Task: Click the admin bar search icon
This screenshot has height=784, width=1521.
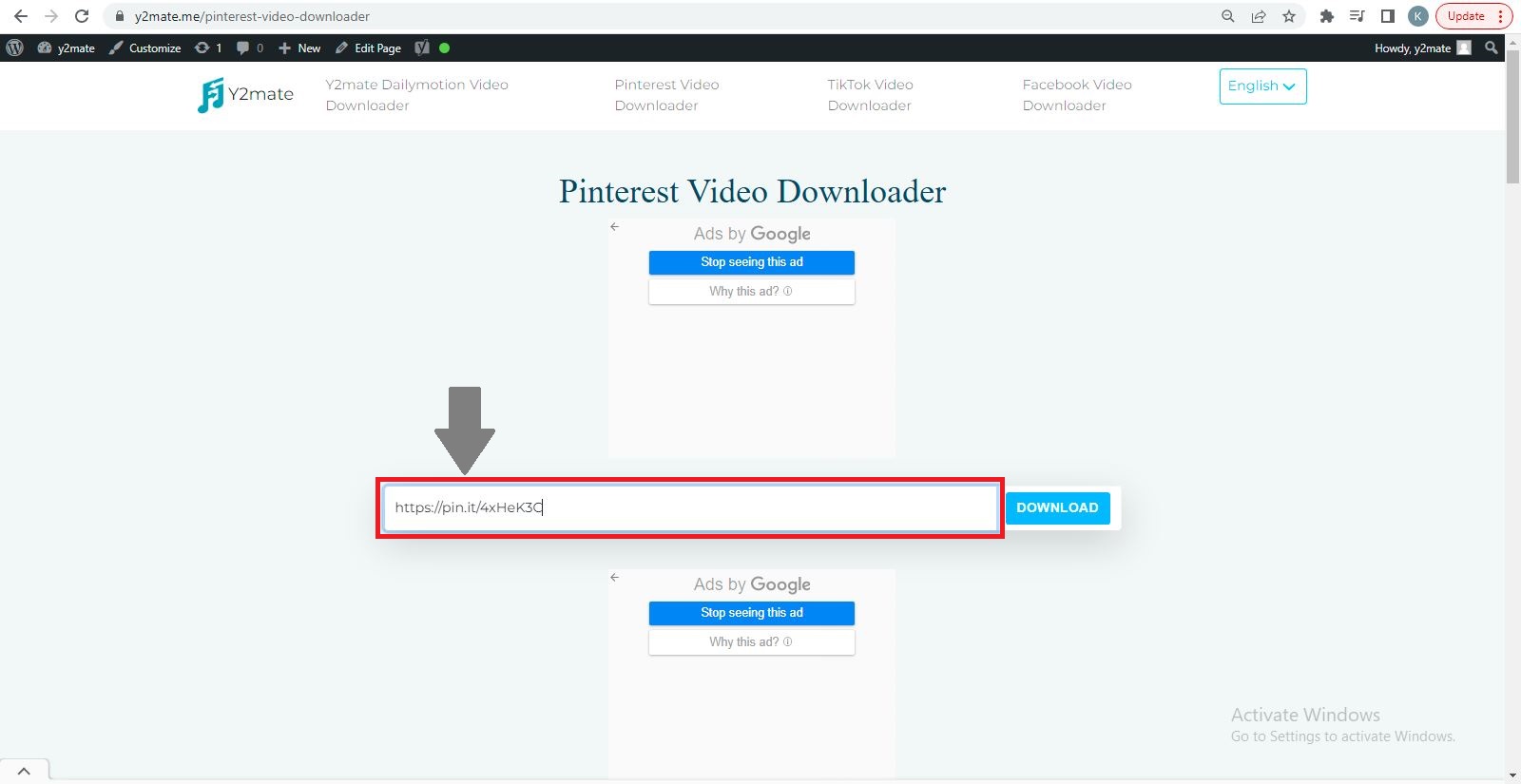Action: [1491, 48]
